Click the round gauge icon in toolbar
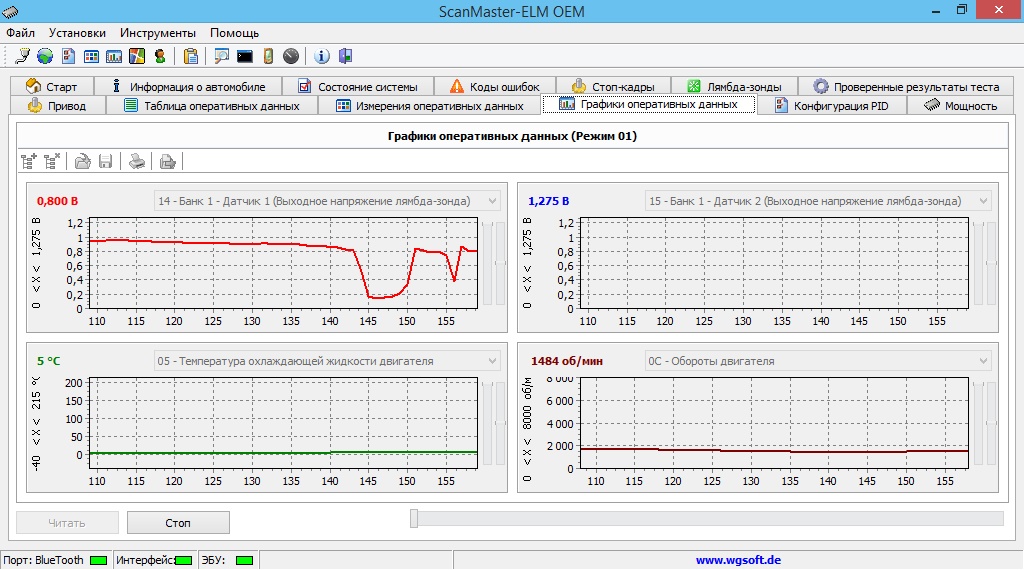 point(291,56)
